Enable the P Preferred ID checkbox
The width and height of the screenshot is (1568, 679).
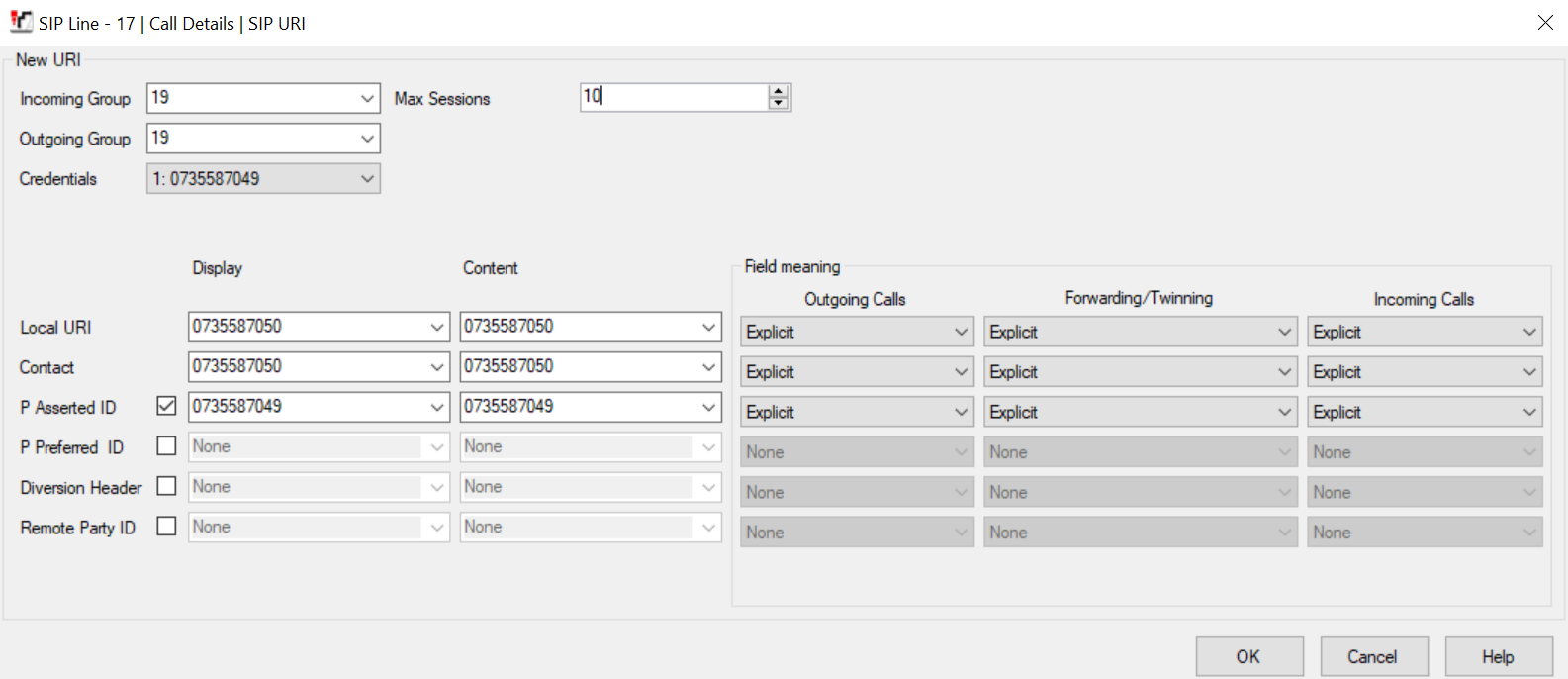tap(166, 446)
